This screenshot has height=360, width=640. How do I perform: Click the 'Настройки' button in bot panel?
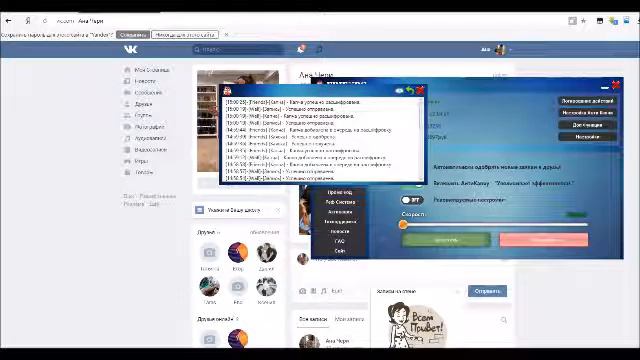tap(587, 137)
